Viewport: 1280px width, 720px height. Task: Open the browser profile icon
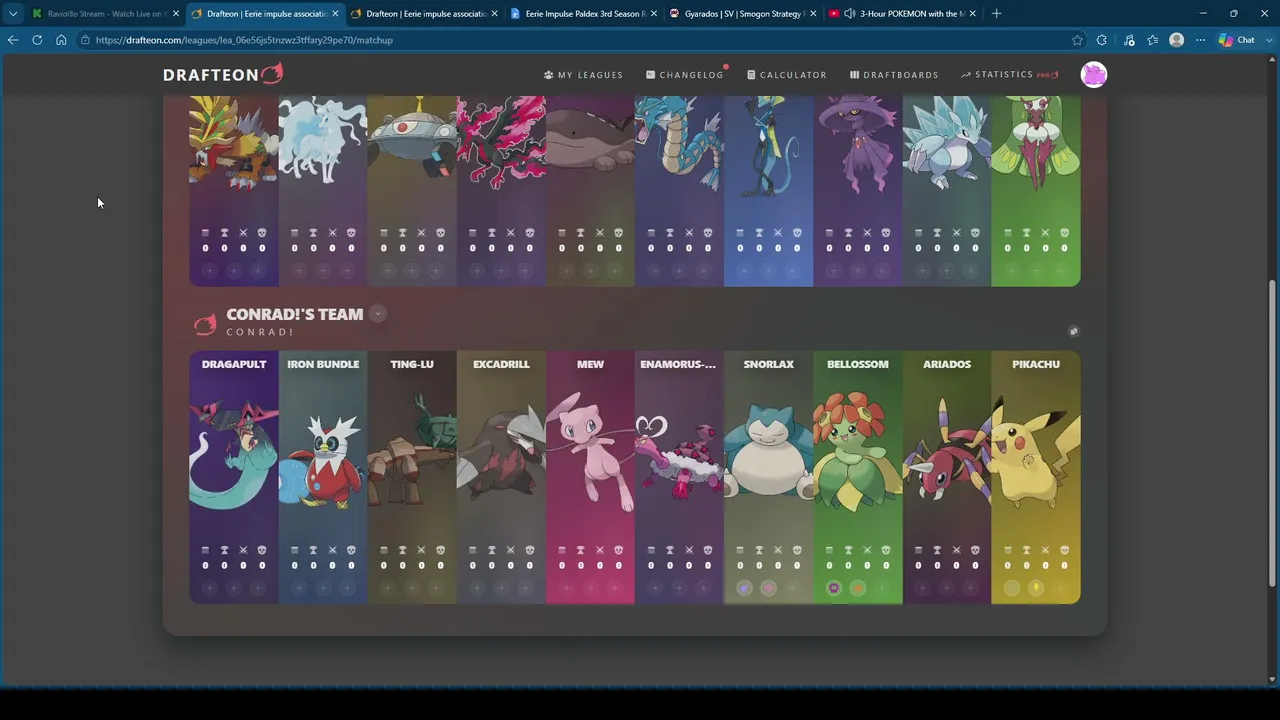(x=1177, y=40)
